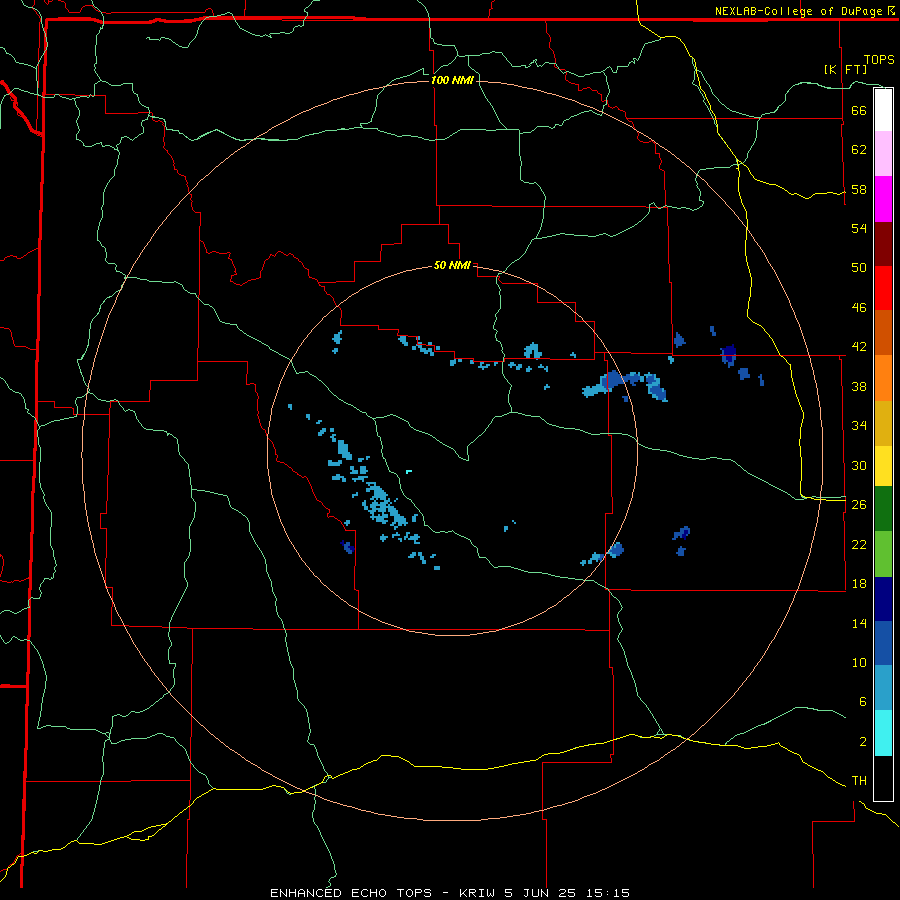900x900 pixels.
Task: Click the light pink legend swatch
Action: (x=883, y=154)
